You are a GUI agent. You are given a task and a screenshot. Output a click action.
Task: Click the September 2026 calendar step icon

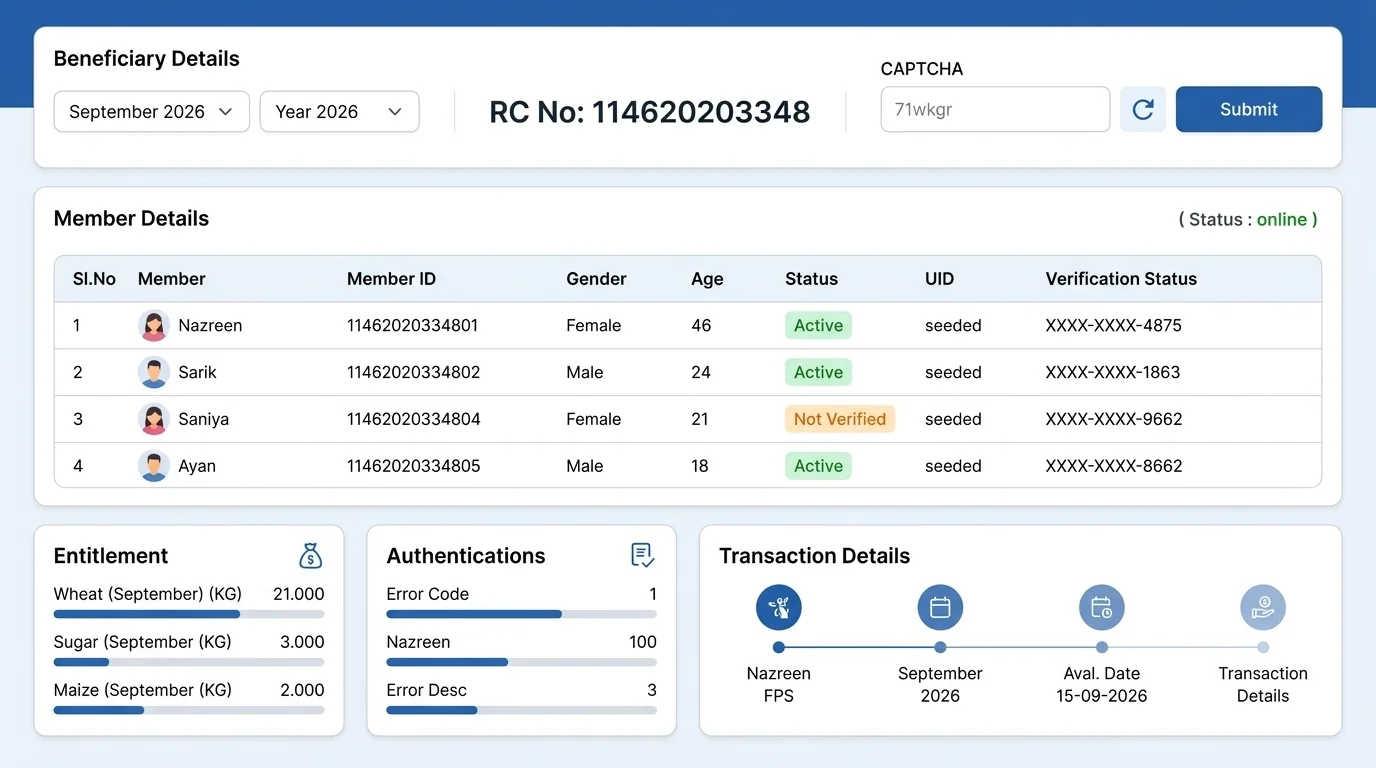(940, 607)
